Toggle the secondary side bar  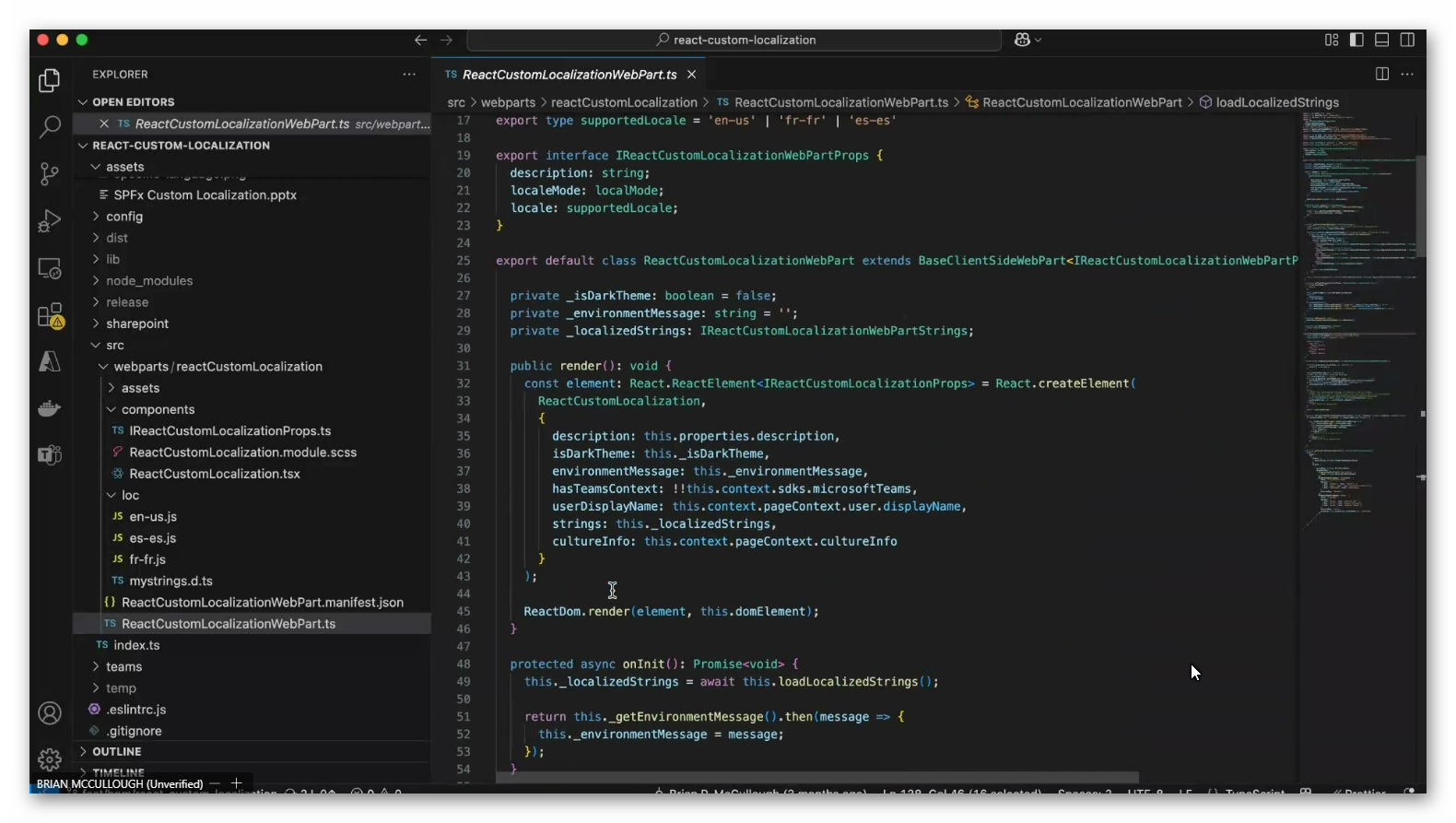tap(1407, 40)
